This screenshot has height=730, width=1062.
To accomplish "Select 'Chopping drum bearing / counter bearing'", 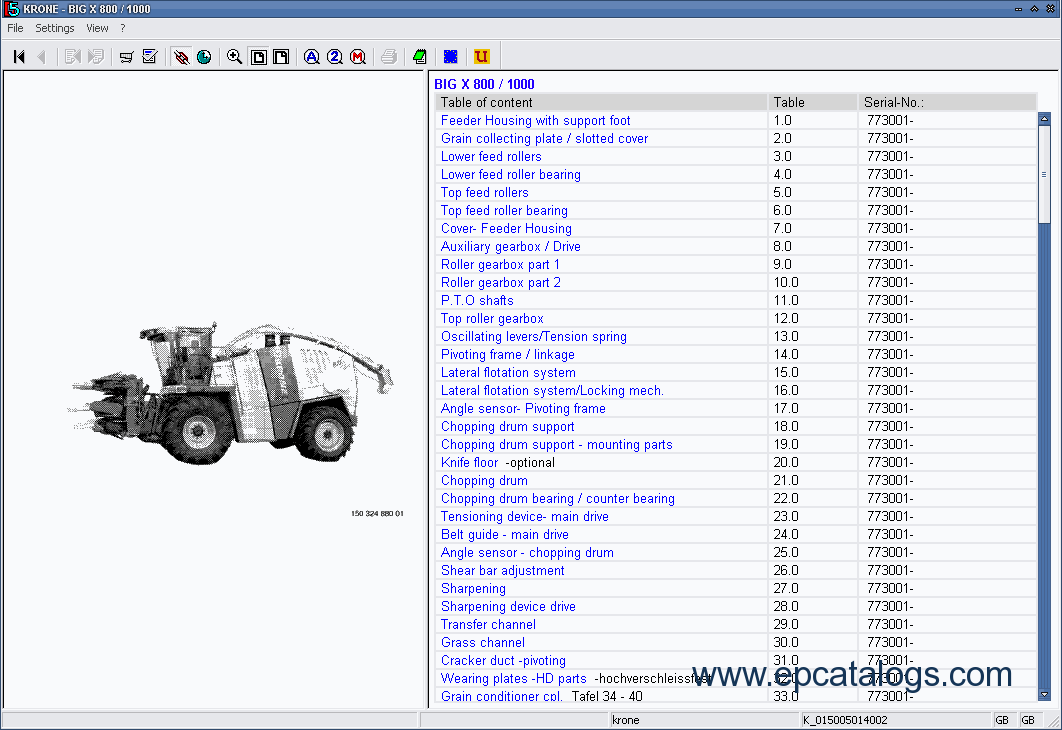I will pyautogui.click(x=558, y=498).
